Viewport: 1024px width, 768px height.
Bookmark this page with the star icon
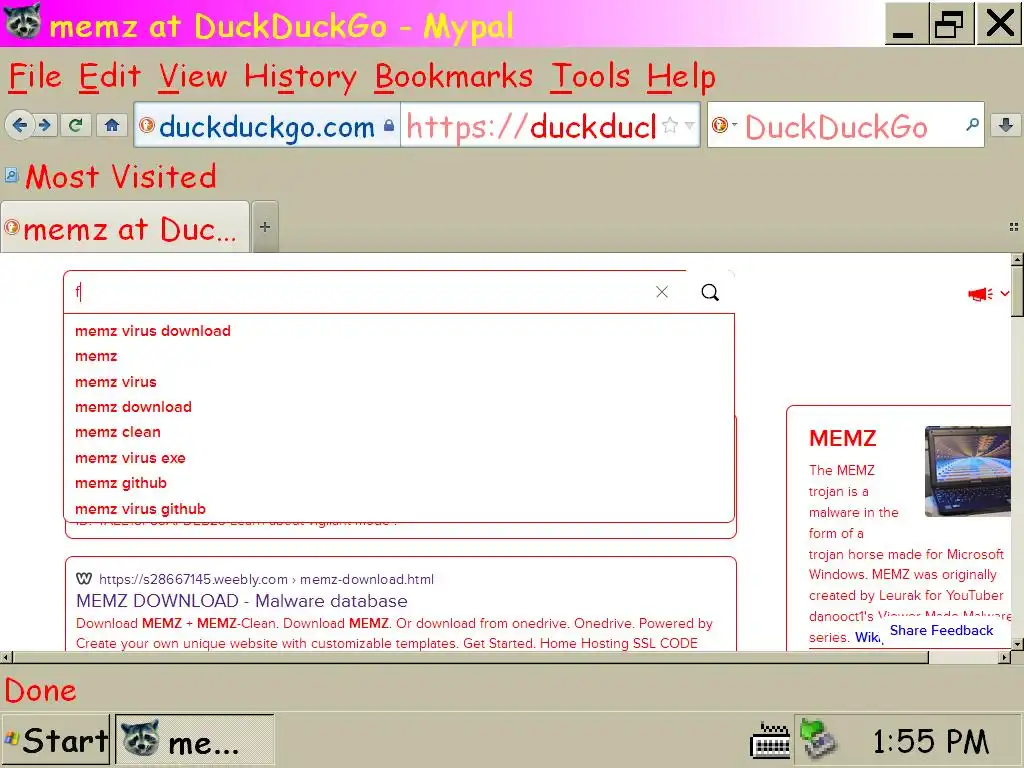669,125
